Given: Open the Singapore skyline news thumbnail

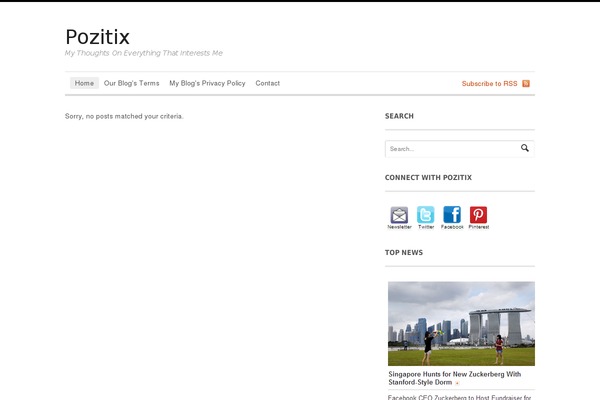Looking at the screenshot, I should tap(461, 324).
